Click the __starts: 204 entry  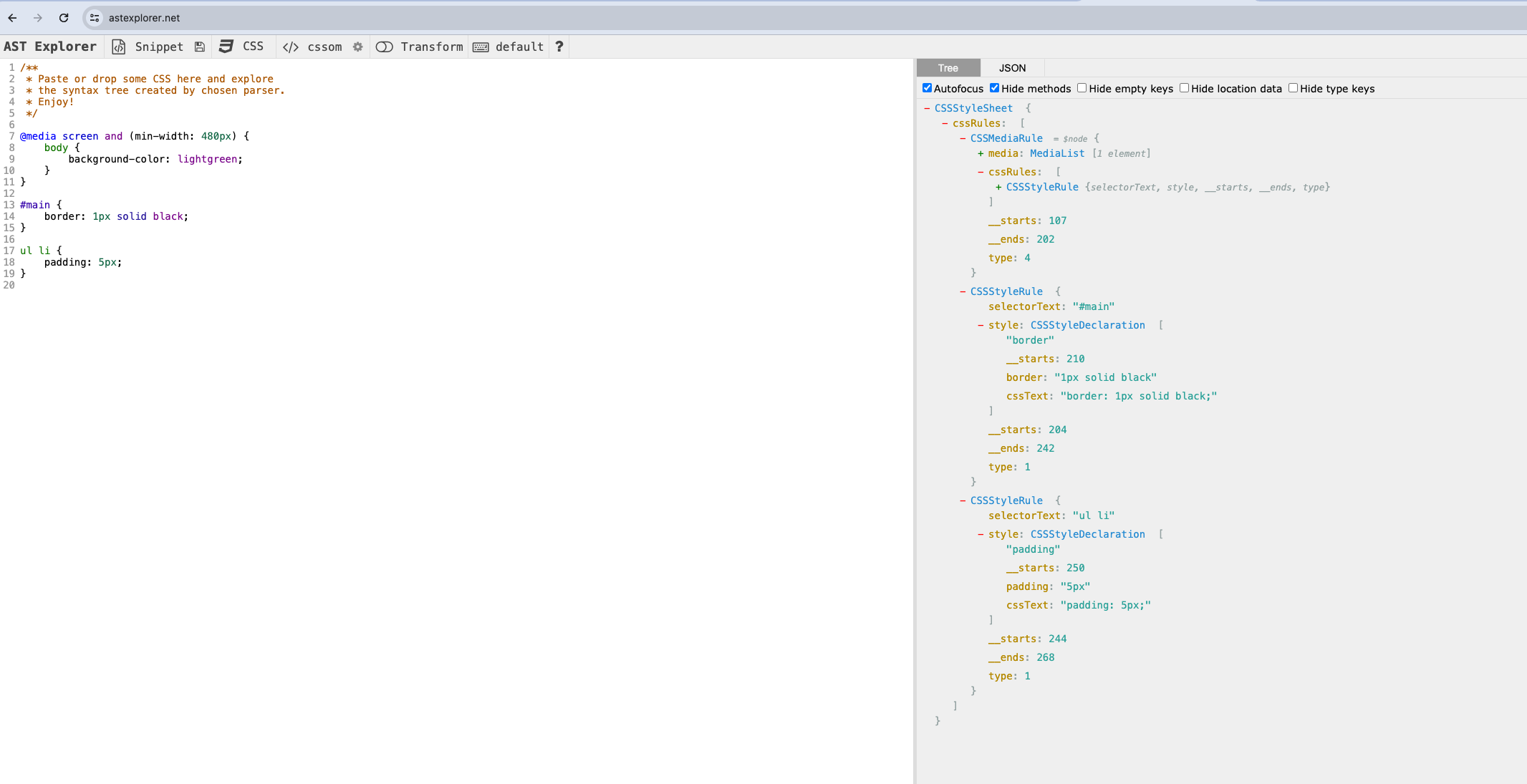[1027, 430]
